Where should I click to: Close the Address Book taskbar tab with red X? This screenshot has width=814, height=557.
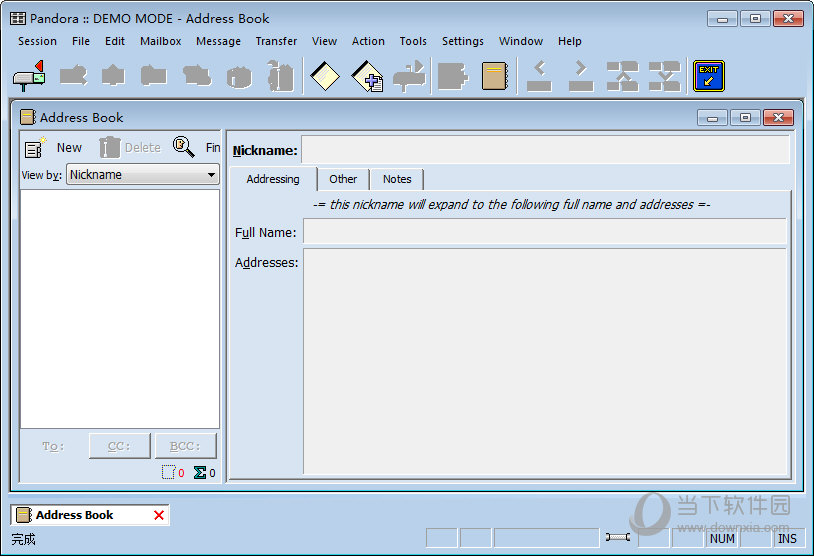pos(159,515)
